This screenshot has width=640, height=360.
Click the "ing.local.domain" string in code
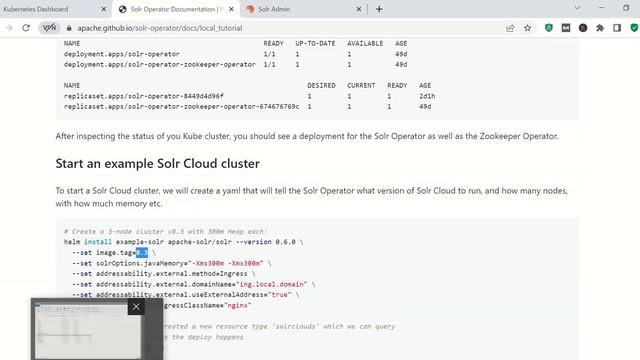click(x=271, y=284)
